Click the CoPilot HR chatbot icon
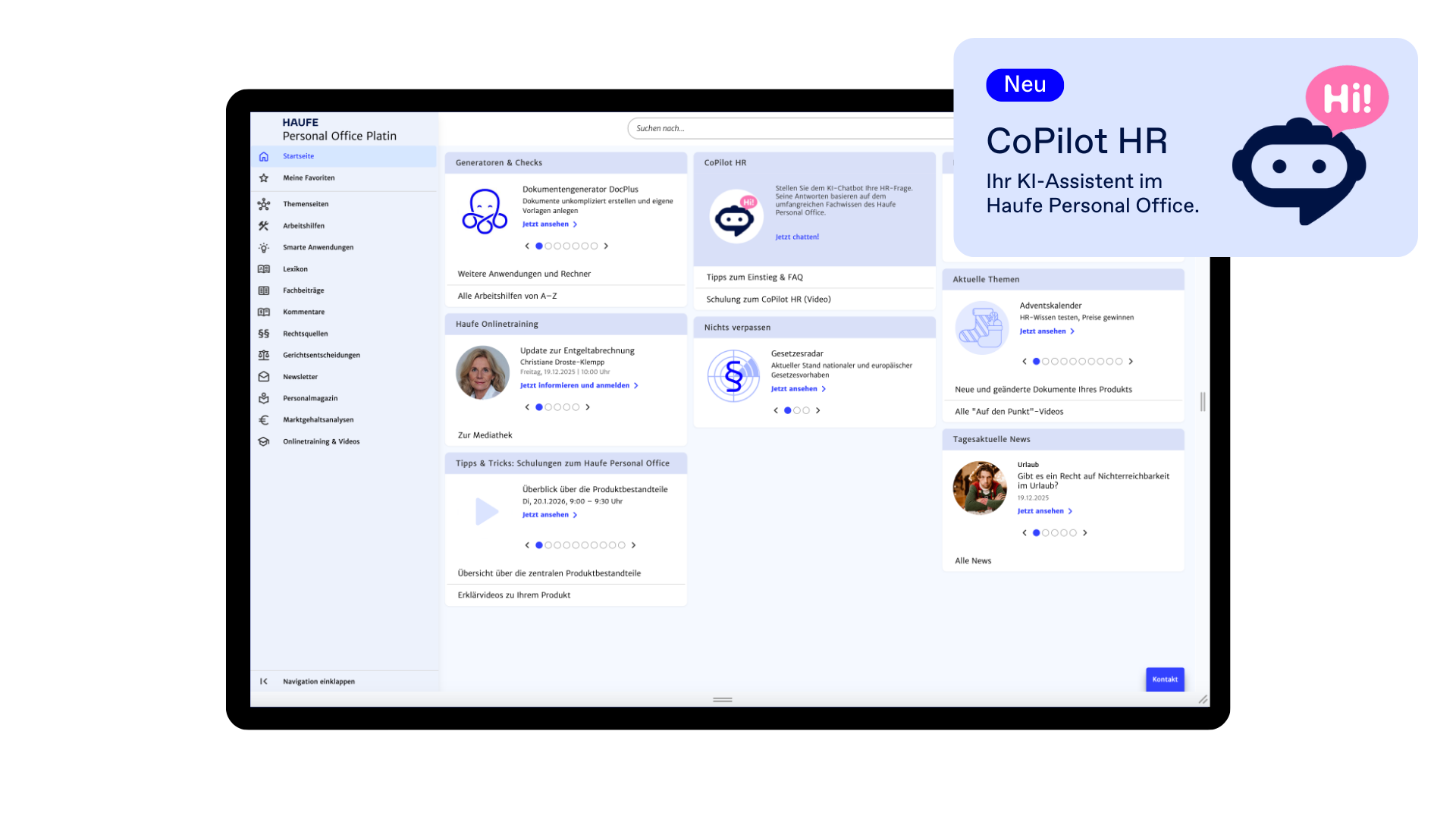Screen dimensions: 1456x819 pos(736,217)
